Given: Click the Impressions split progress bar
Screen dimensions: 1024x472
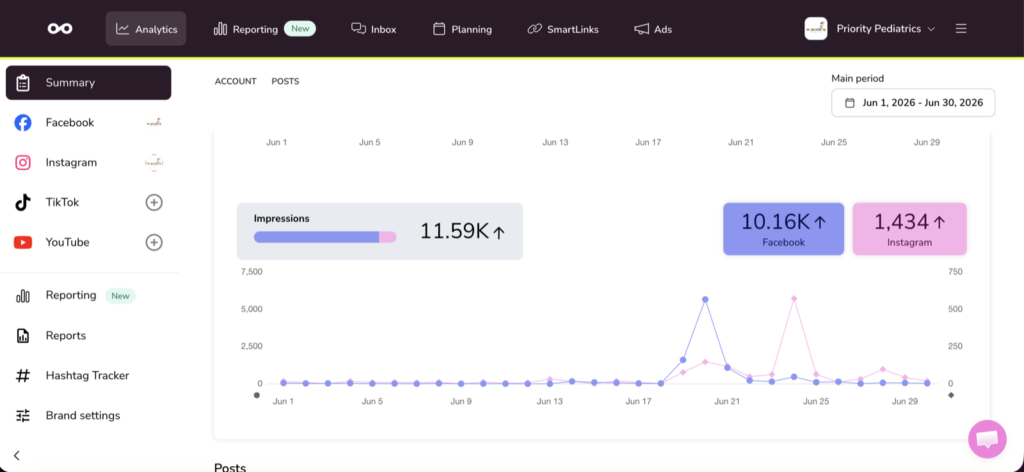Looking at the screenshot, I should click(325, 237).
